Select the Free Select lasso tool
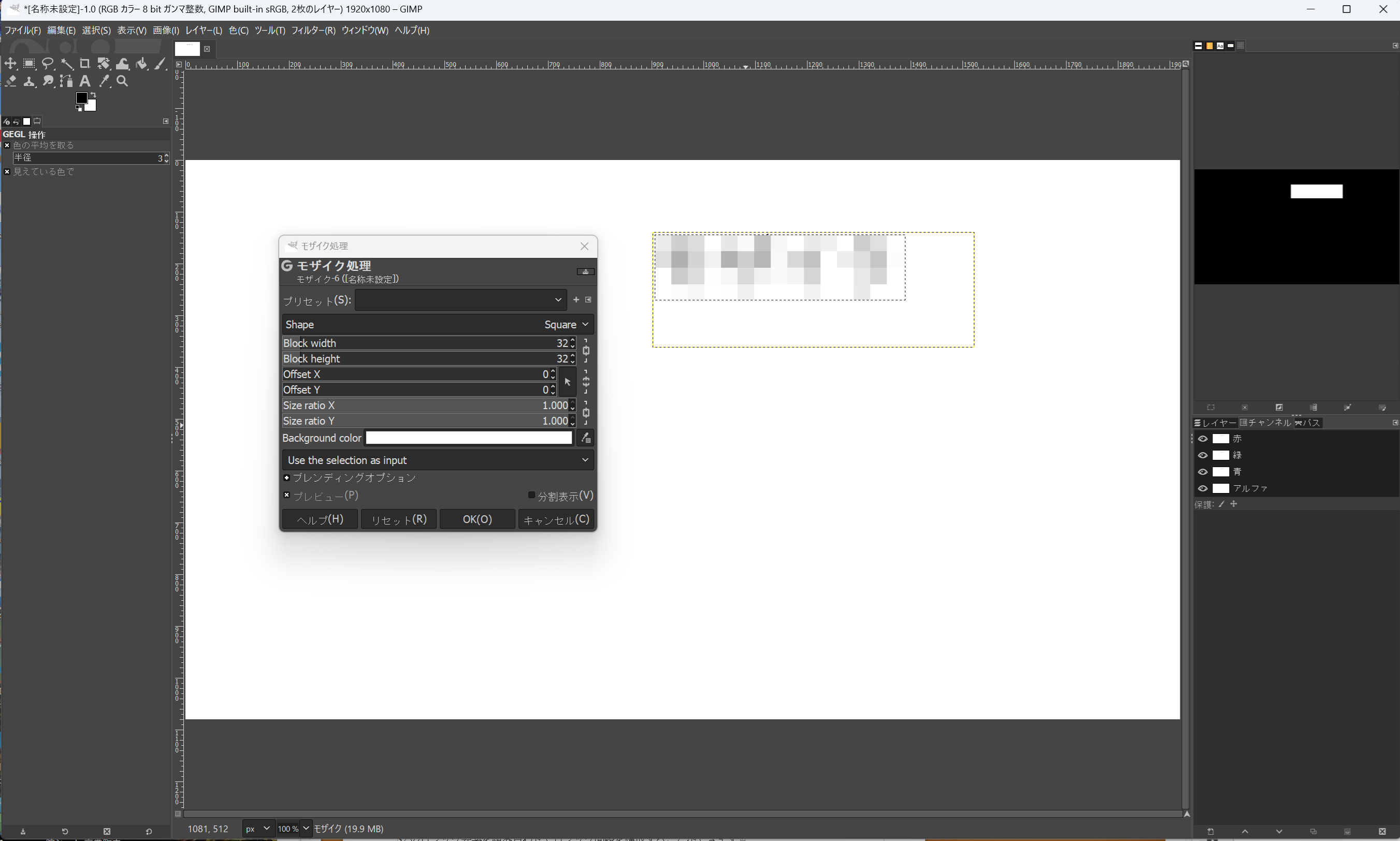Image resolution: width=1400 pixels, height=841 pixels. click(48, 64)
